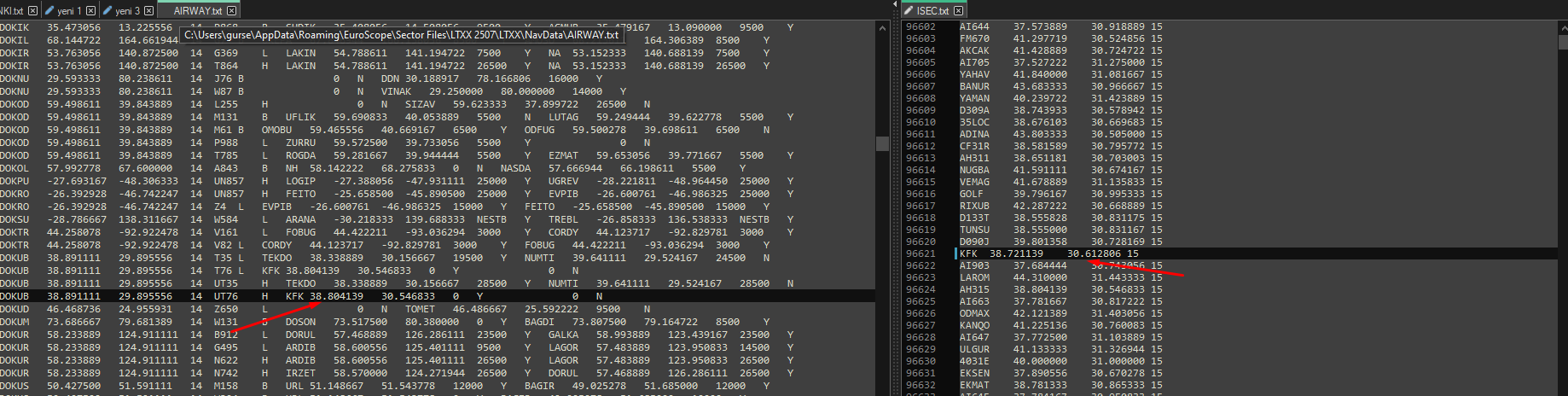Click the EKSEN line in ISEC.txt
This screenshot has width=1568, height=396.
point(1060,373)
